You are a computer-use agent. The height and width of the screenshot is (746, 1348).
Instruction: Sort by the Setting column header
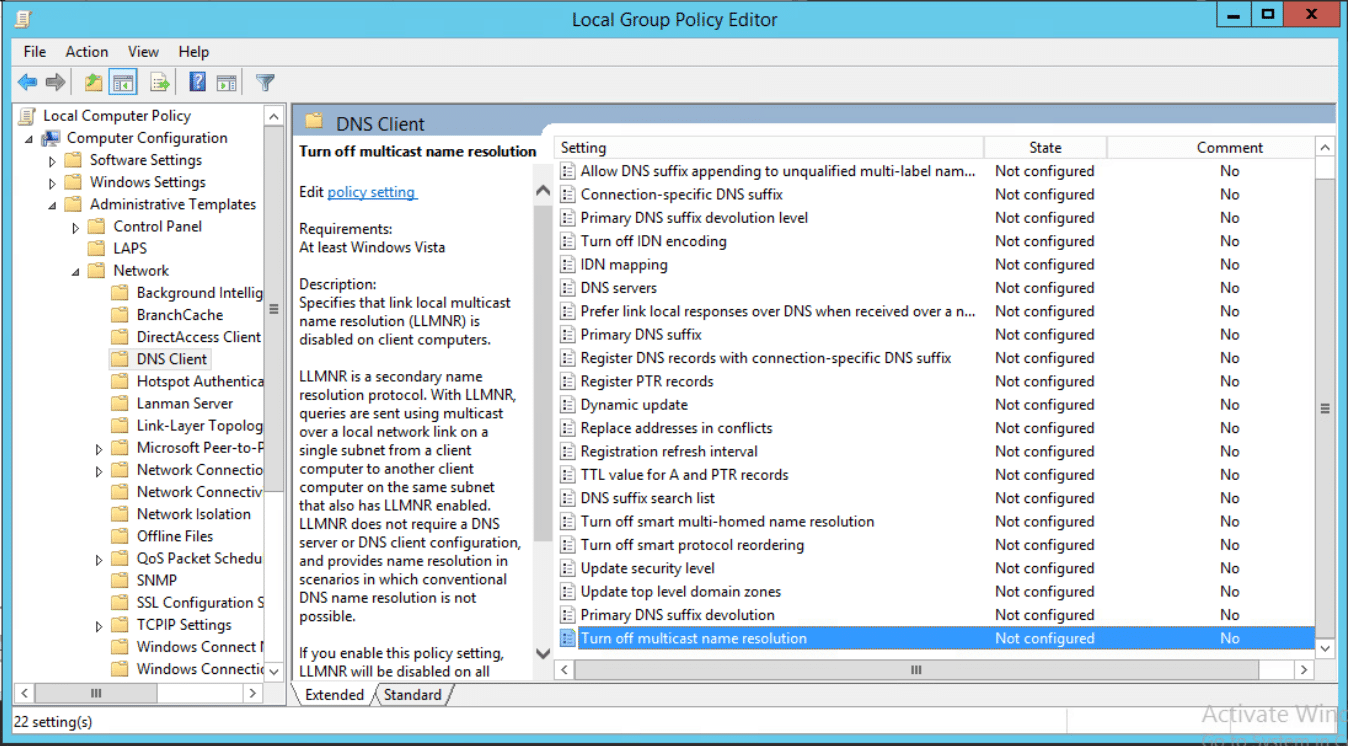coord(768,148)
